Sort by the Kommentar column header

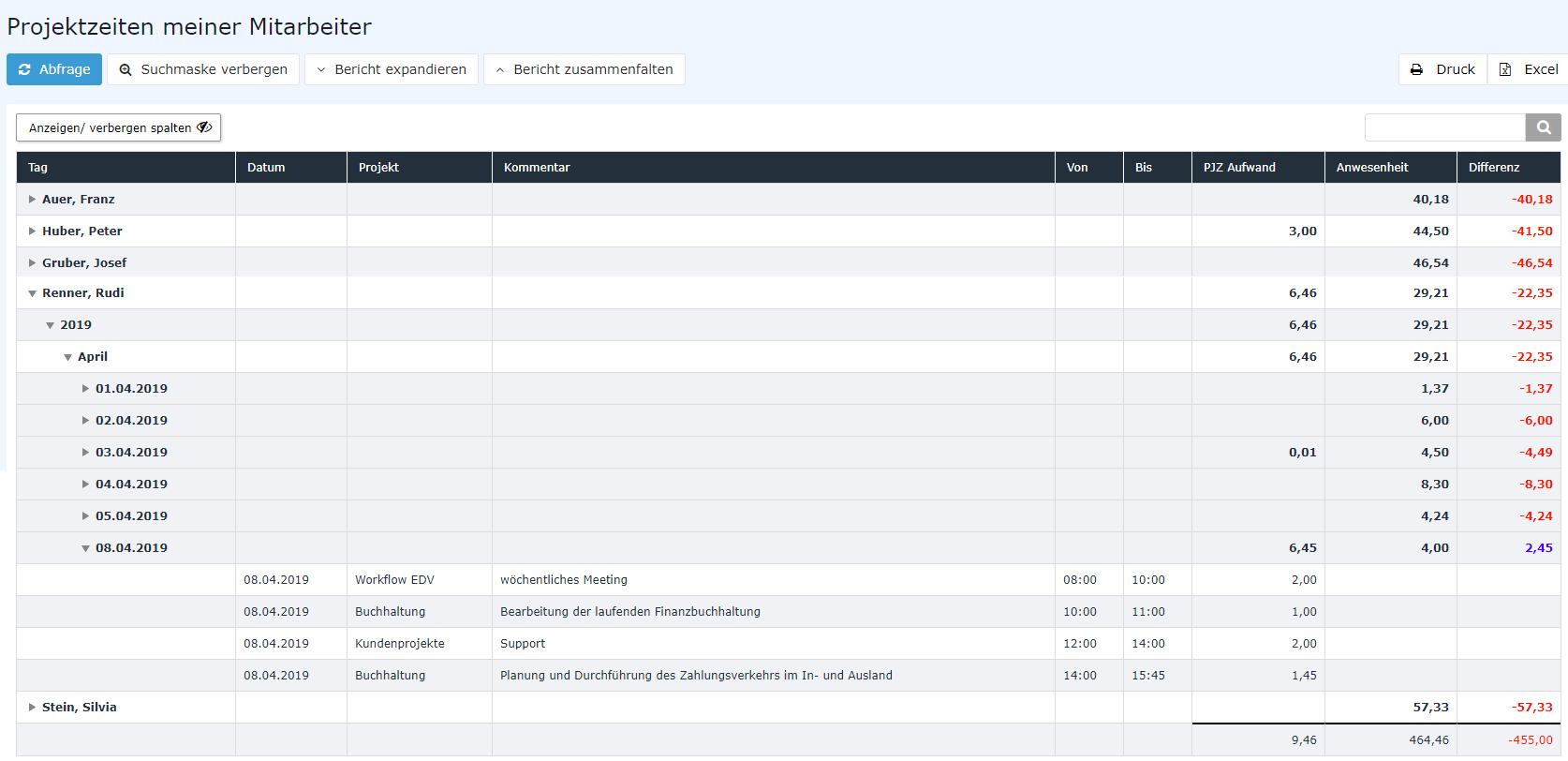point(774,168)
